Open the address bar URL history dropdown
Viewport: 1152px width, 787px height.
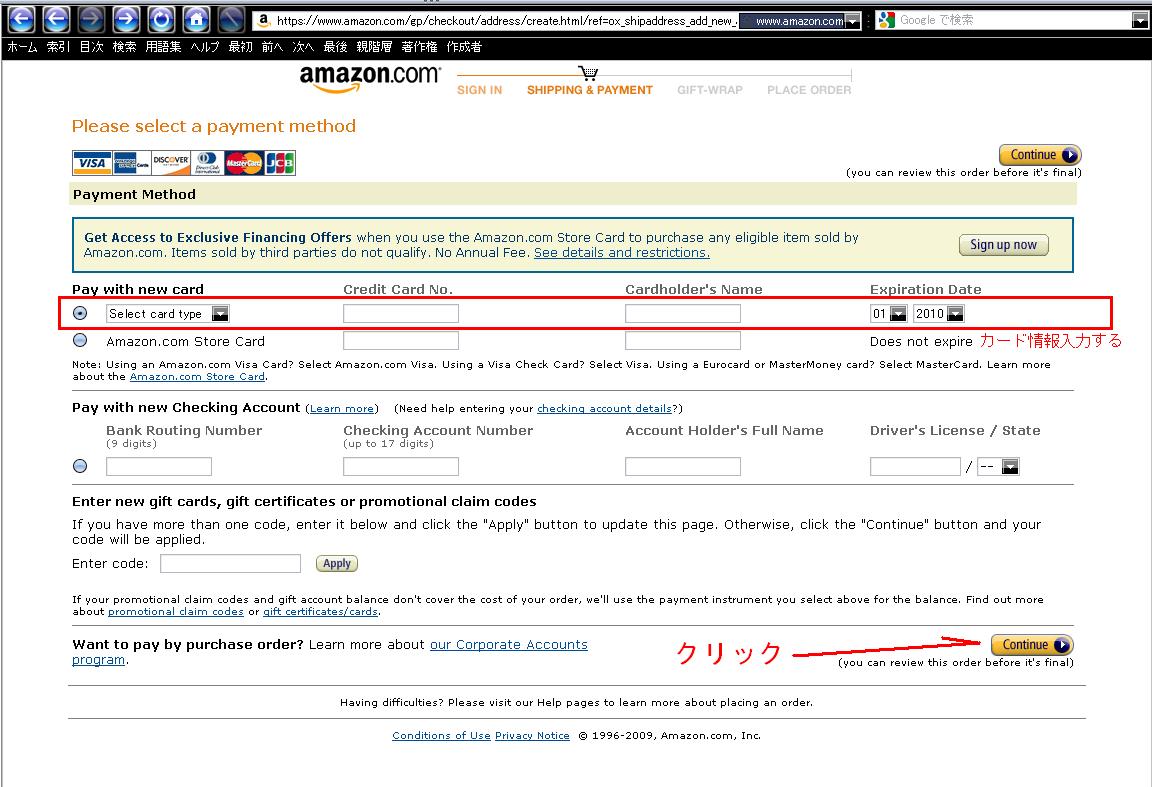(852, 21)
